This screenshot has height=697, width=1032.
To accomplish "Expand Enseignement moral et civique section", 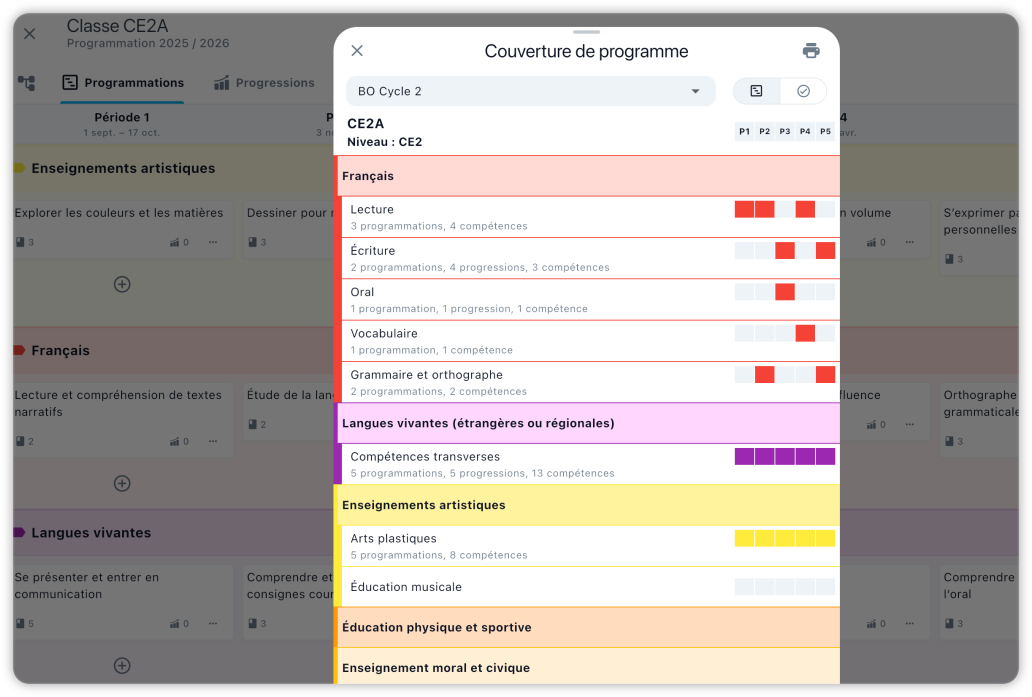I will click(x=587, y=667).
